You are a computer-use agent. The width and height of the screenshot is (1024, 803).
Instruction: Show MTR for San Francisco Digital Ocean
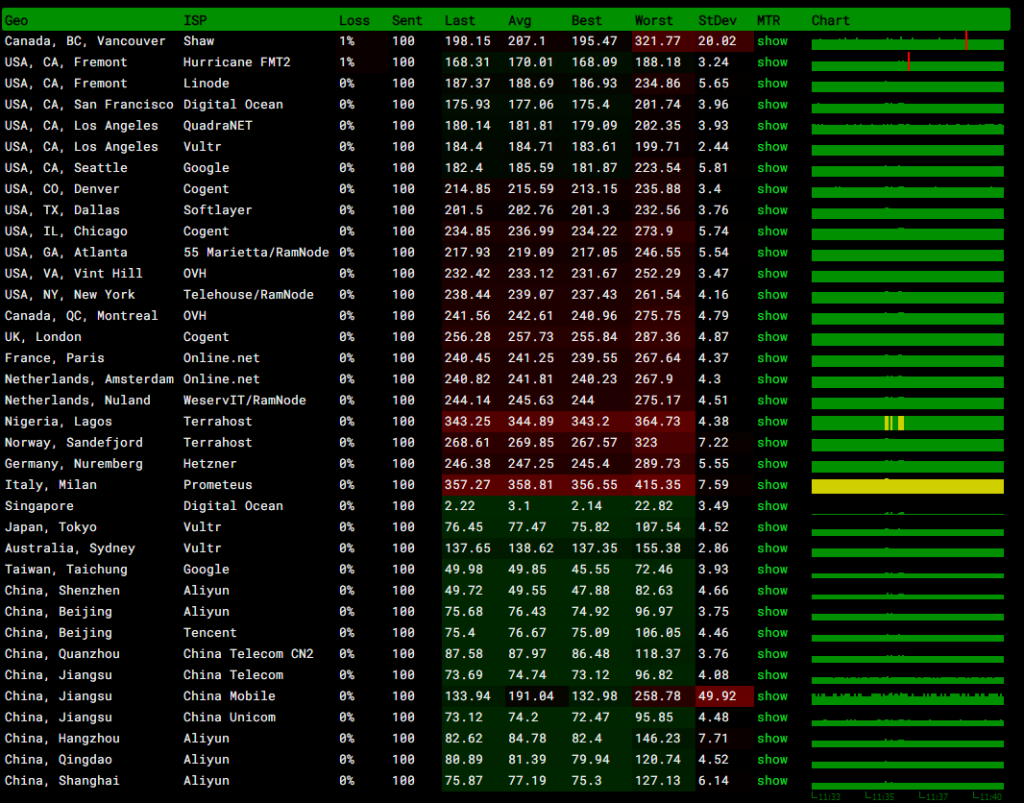coord(773,104)
